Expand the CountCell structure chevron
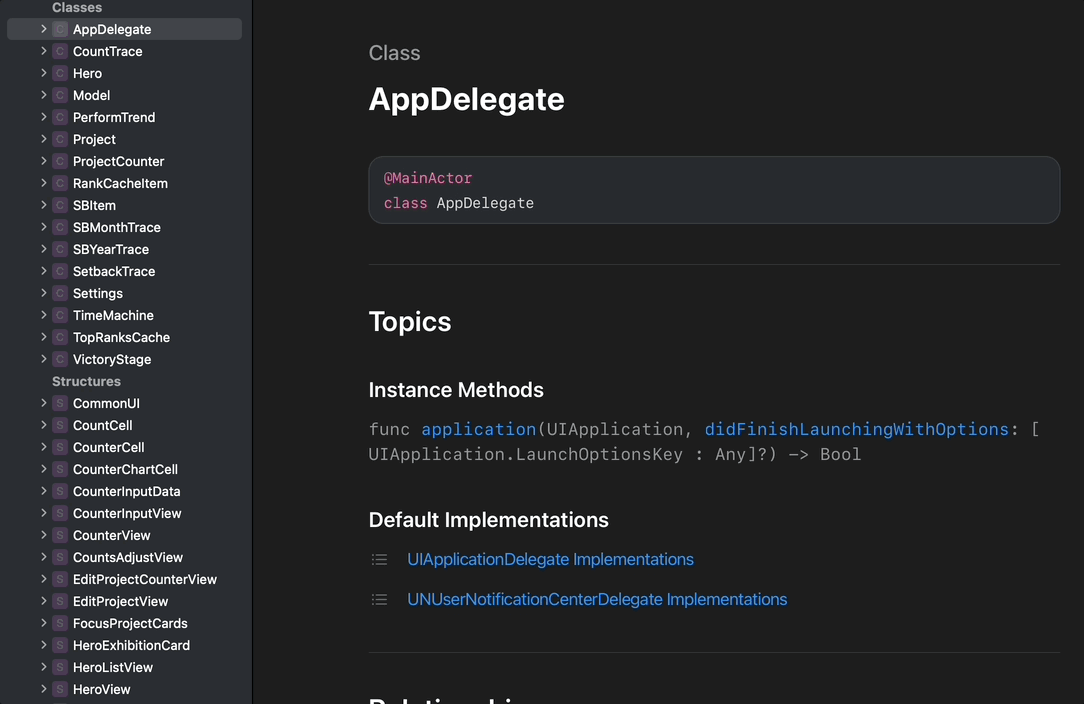This screenshot has width=1084, height=704. click(x=44, y=425)
